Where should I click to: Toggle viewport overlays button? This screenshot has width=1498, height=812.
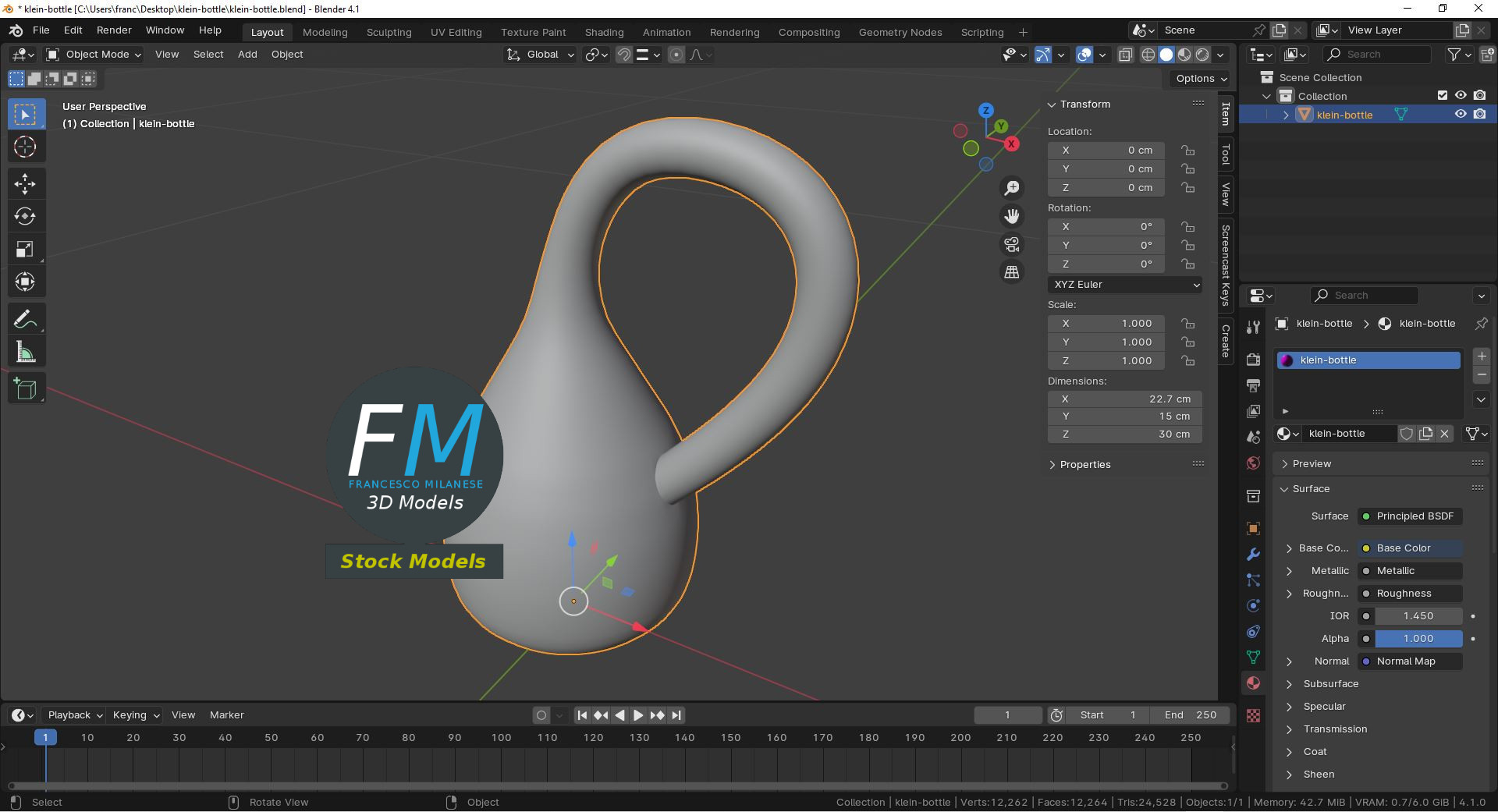[x=1084, y=55]
